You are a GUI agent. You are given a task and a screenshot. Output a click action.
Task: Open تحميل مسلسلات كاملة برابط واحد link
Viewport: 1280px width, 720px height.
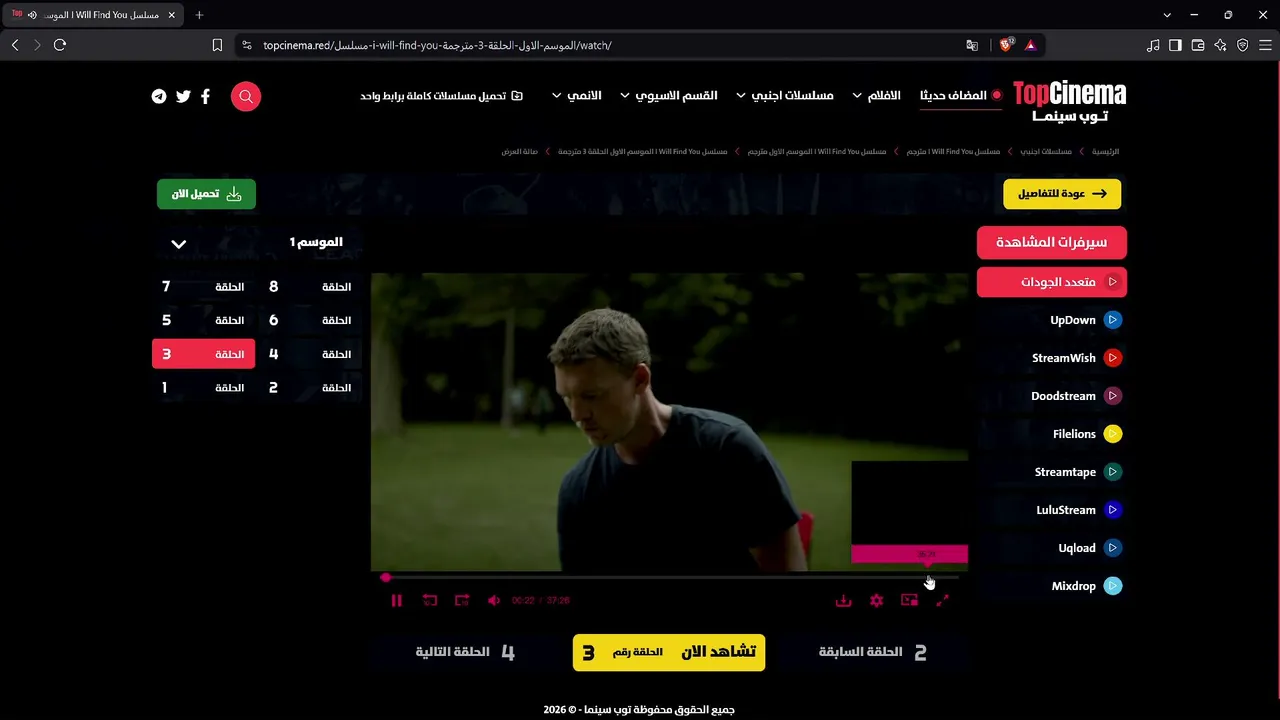click(x=441, y=96)
